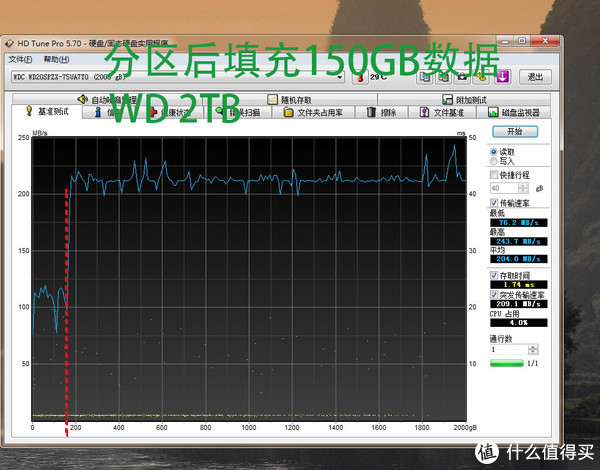Viewport: 600px width, 470px height.
Task: Click the green progress bar
Action: [507, 363]
